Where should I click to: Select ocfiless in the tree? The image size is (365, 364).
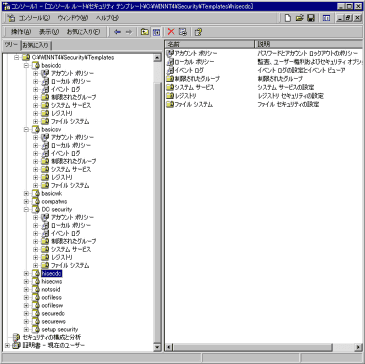(52, 297)
